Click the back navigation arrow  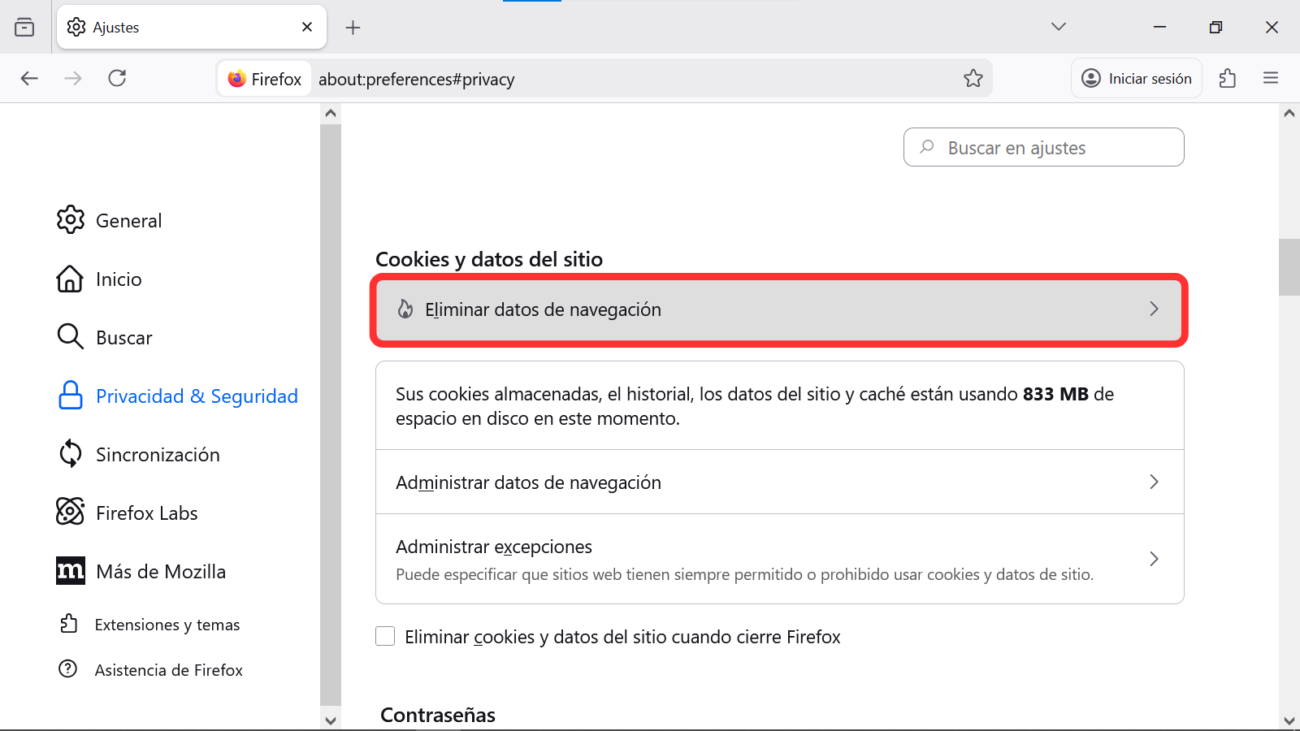29,79
